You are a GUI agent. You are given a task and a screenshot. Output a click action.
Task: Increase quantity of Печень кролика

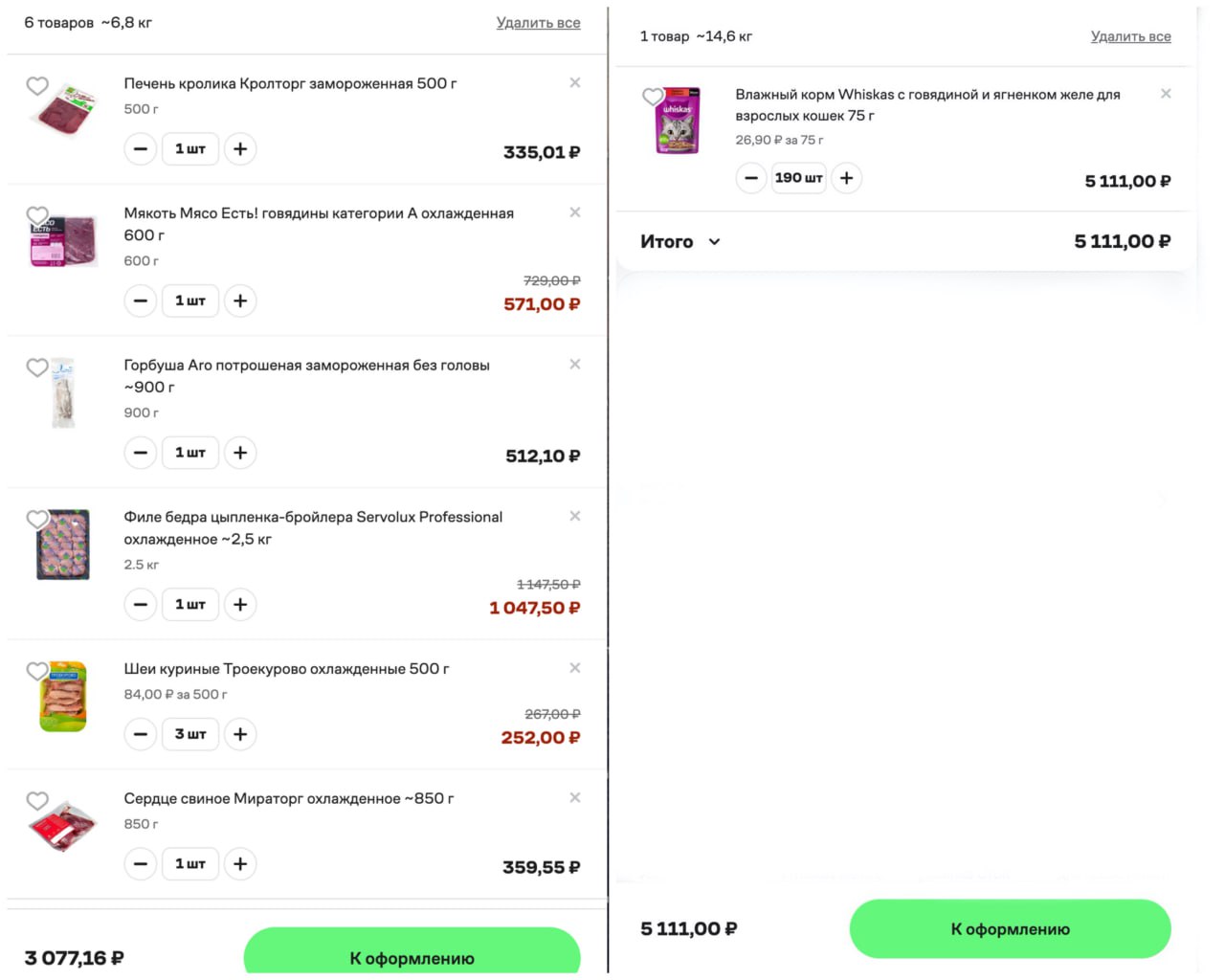(240, 149)
